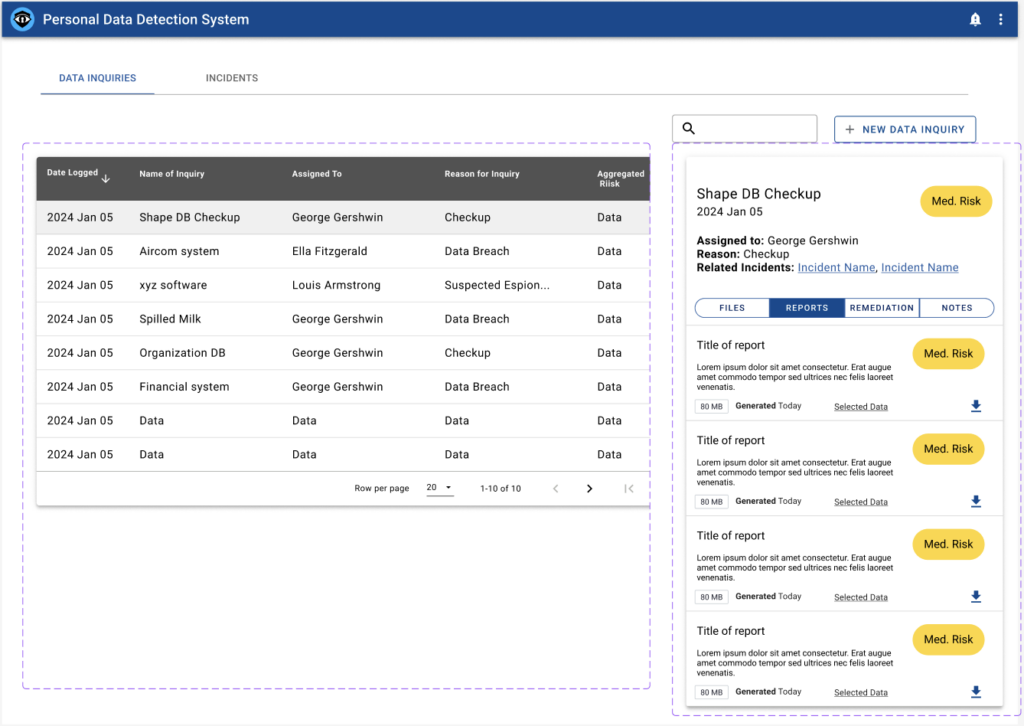Jump to first page of table
The image size is (1024, 726).
click(628, 488)
